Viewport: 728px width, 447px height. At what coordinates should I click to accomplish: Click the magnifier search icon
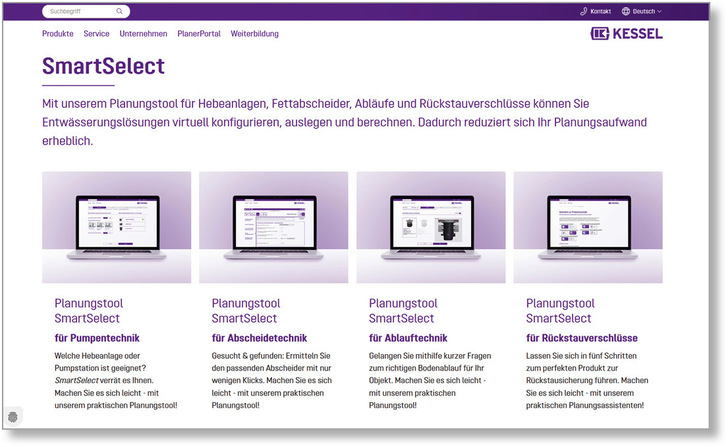pos(120,12)
